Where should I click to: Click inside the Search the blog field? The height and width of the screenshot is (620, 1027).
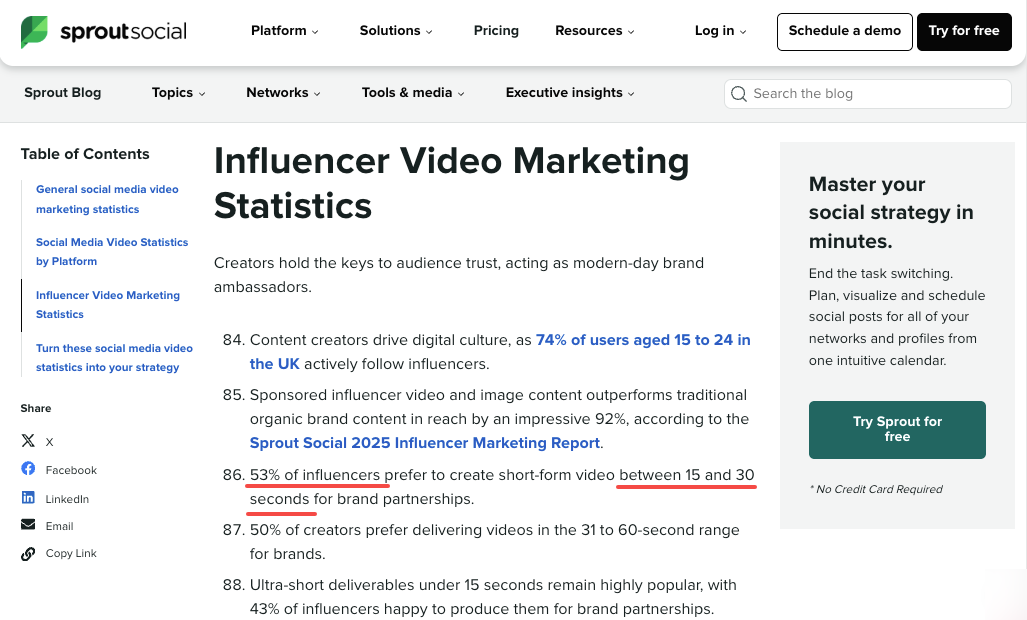tap(867, 94)
